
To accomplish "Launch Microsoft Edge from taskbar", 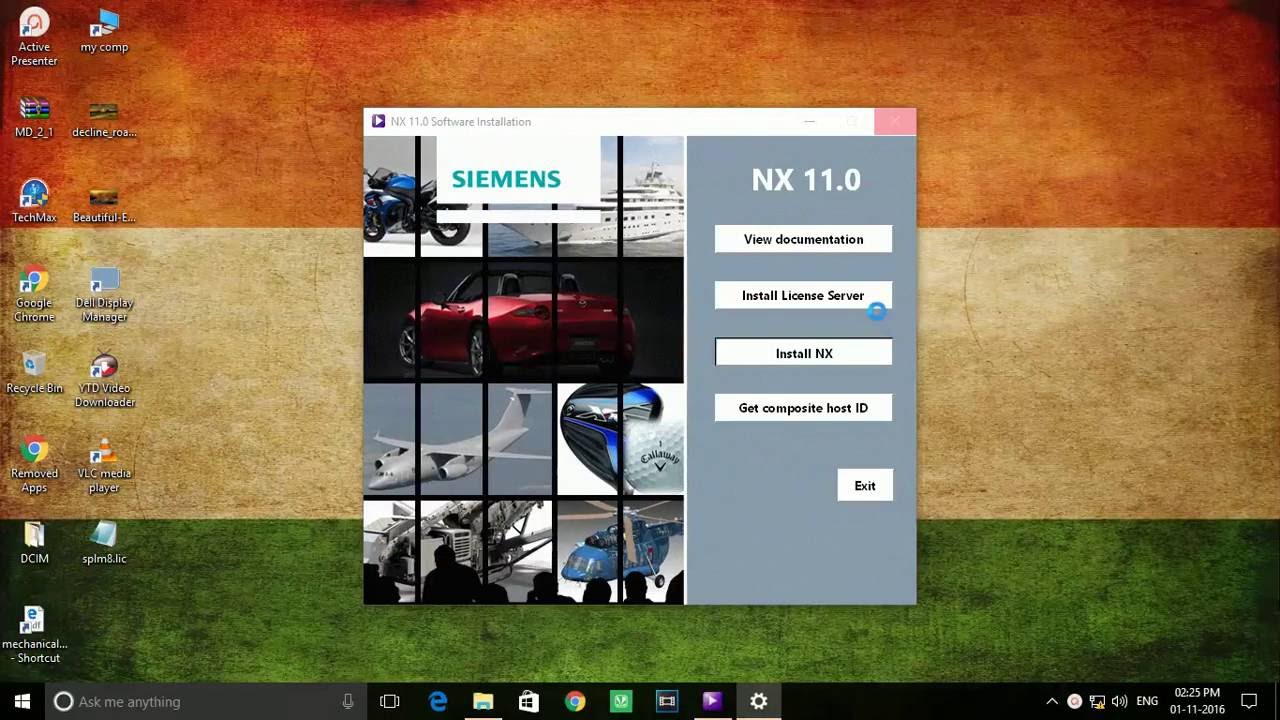I will 437,701.
